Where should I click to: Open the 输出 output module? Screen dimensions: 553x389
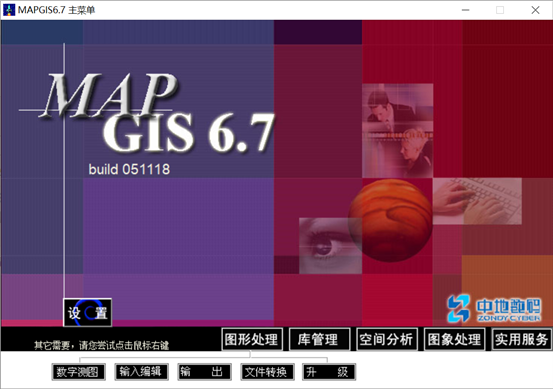pos(204,372)
